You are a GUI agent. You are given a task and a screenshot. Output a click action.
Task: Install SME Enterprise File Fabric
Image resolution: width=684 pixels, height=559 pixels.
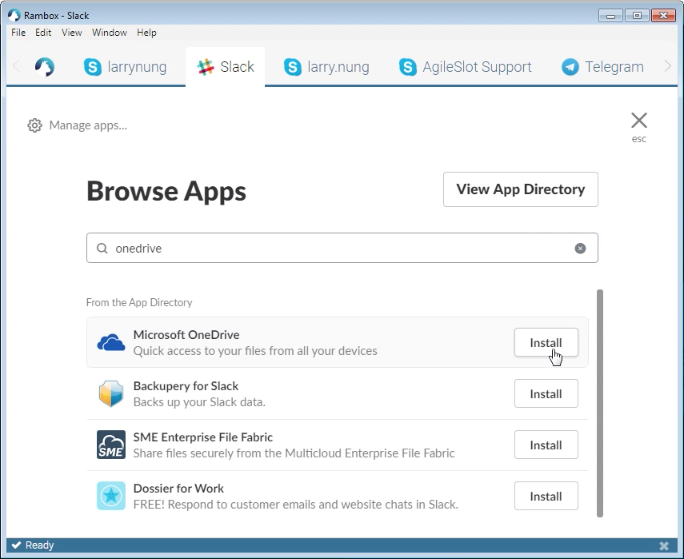click(546, 445)
